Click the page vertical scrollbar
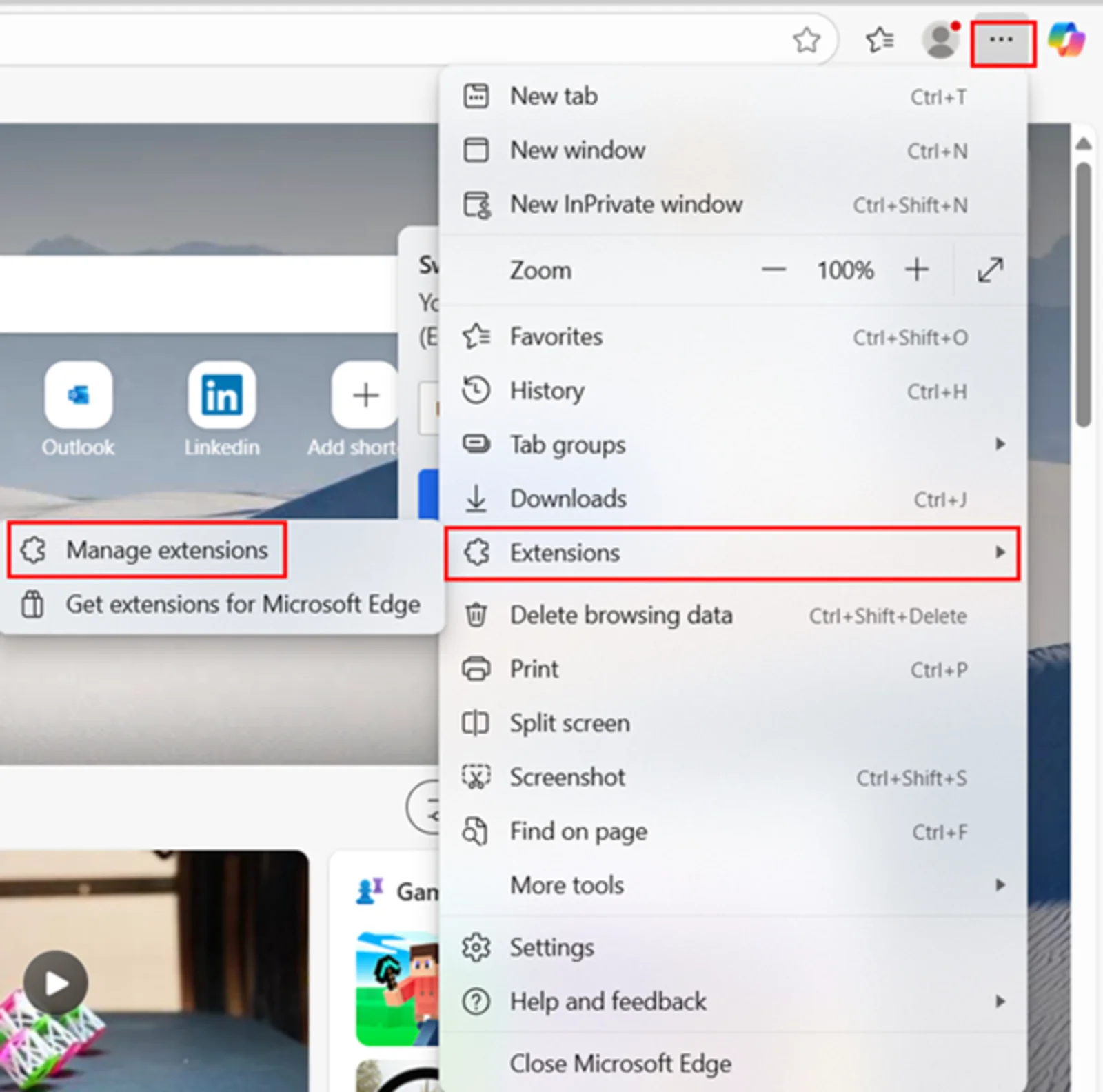 click(1084, 296)
